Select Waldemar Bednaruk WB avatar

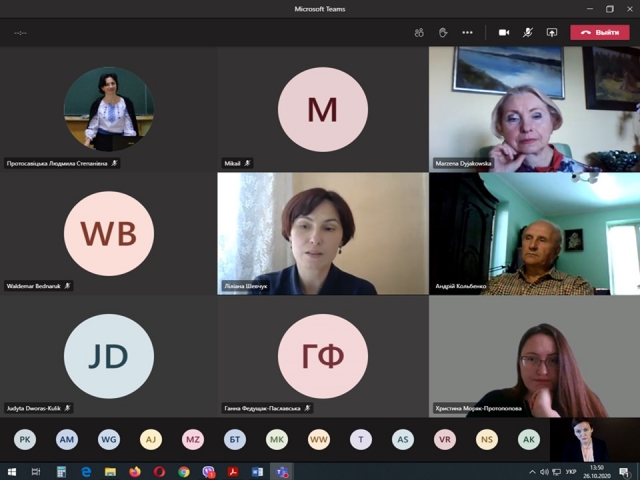109,233
